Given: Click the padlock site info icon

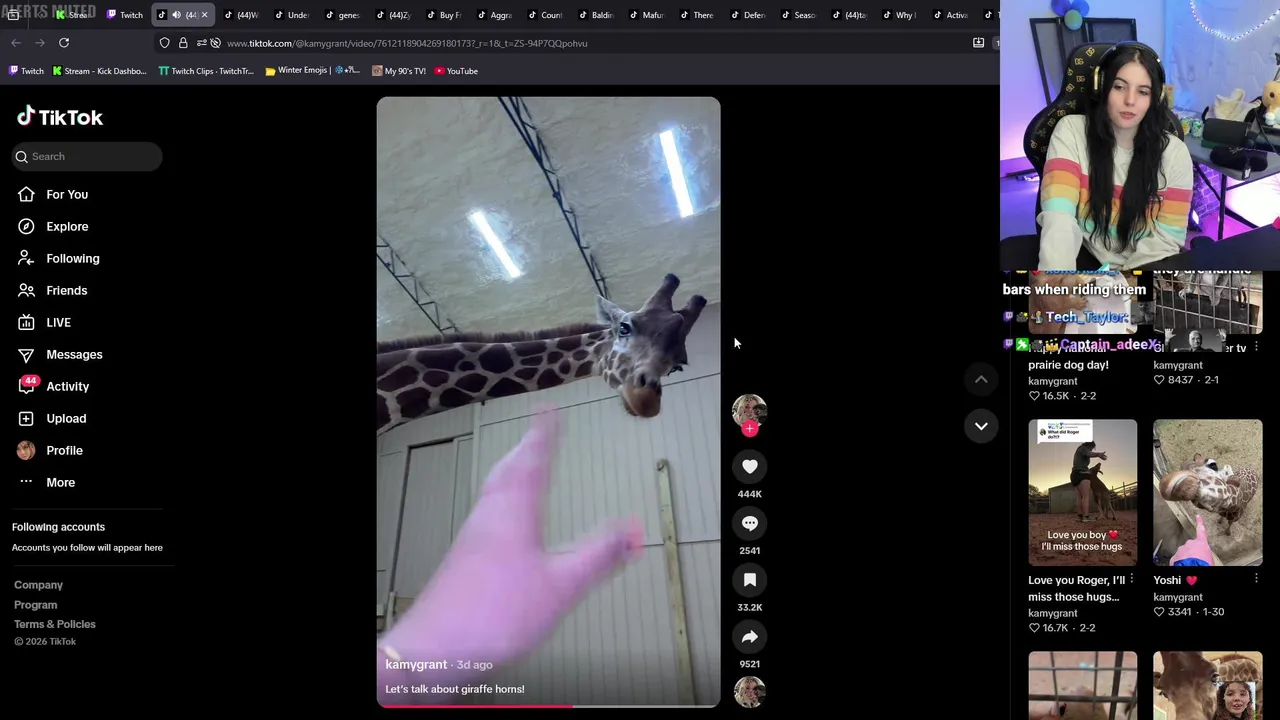Looking at the screenshot, I should click(183, 43).
